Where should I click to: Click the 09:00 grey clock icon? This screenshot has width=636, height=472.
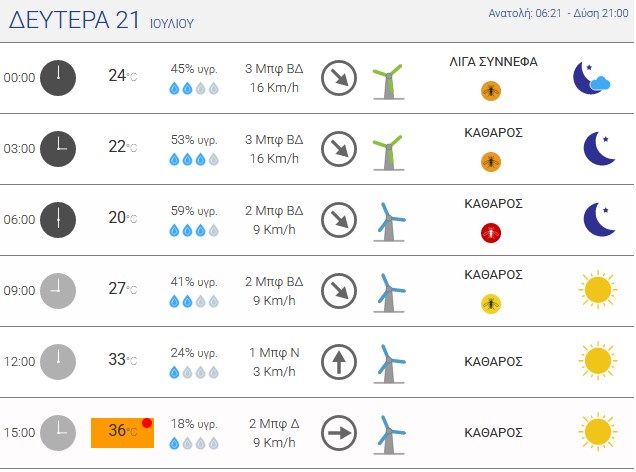(x=58, y=291)
